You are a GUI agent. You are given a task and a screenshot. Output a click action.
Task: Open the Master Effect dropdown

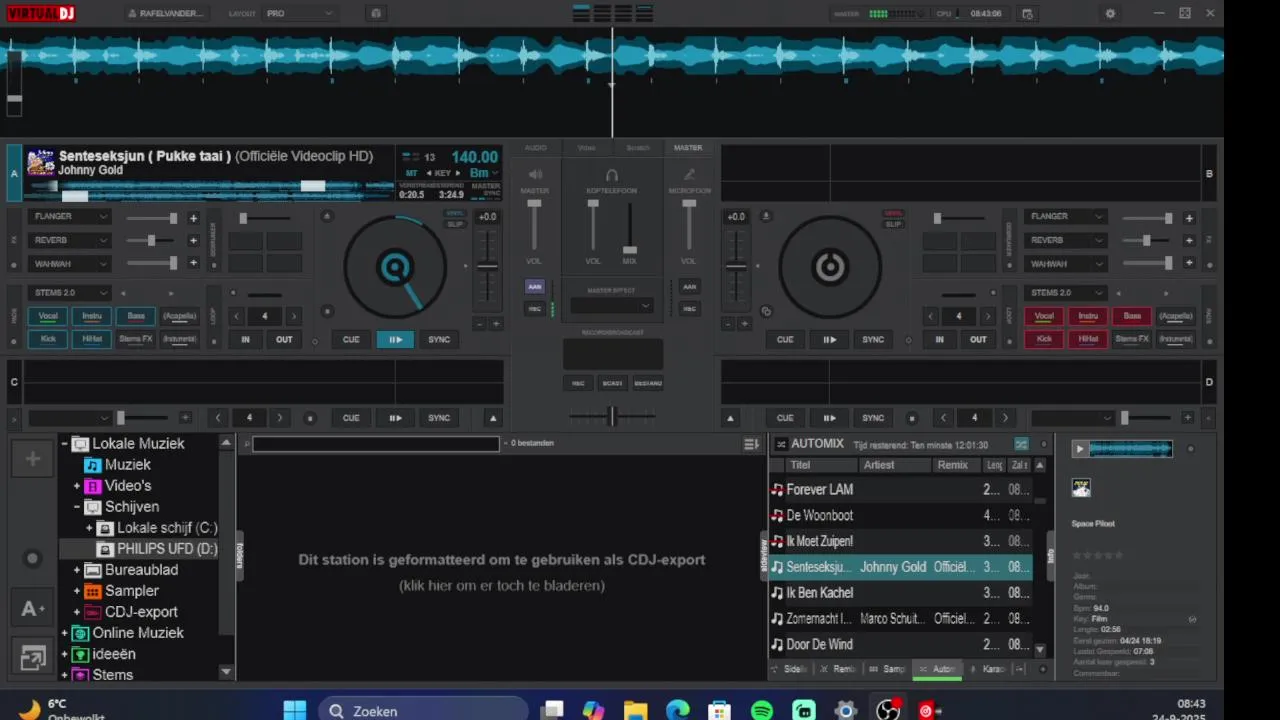point(612,305)
